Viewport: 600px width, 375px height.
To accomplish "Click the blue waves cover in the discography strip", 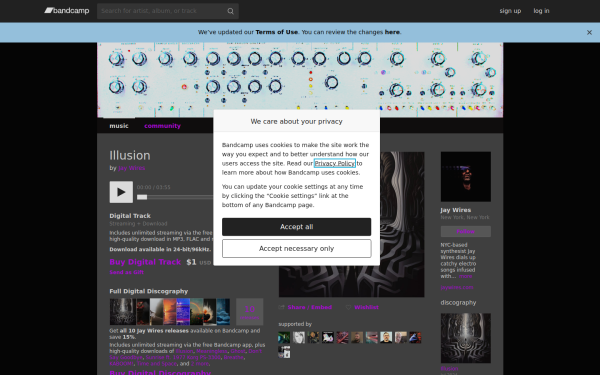I will click(x=223, y=312).
